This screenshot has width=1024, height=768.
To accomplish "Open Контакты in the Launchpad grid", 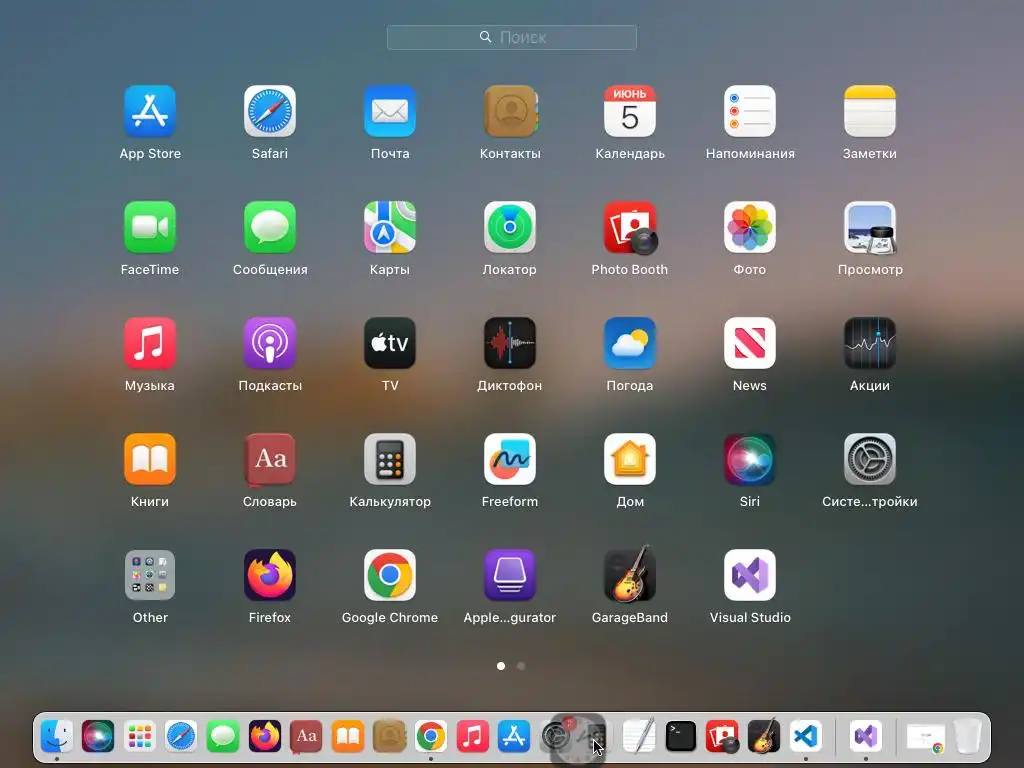I will [510, 111].
